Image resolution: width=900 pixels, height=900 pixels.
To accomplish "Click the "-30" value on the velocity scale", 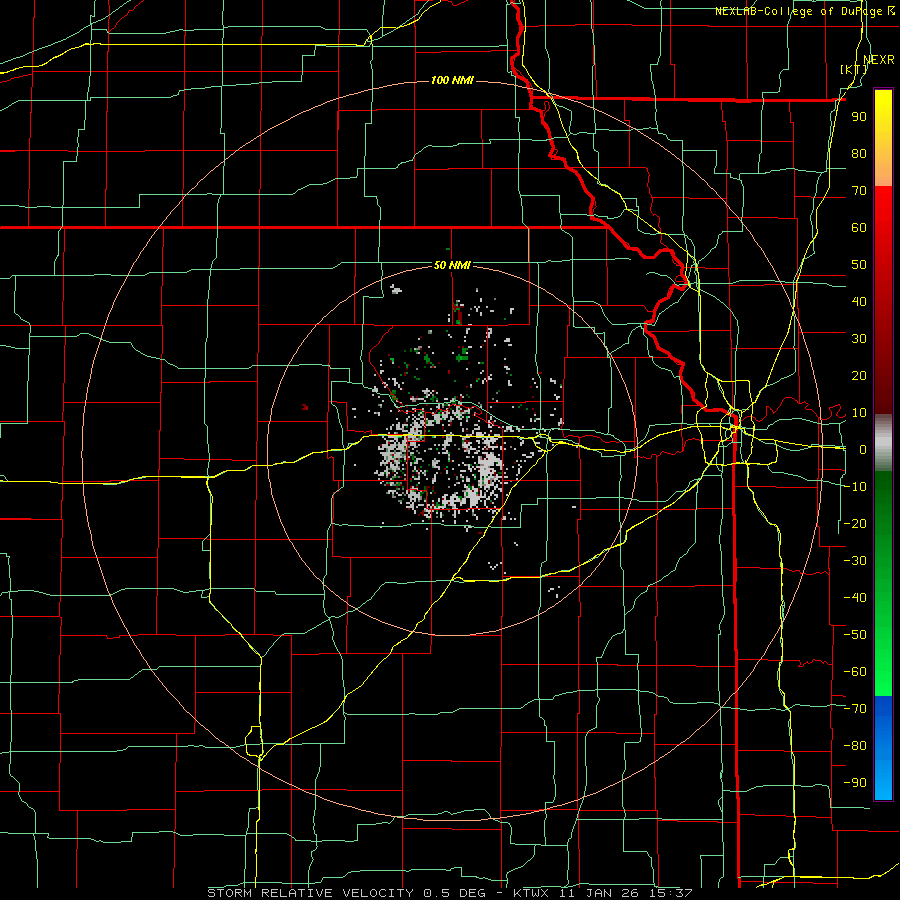I will click(x=855, y=561).
